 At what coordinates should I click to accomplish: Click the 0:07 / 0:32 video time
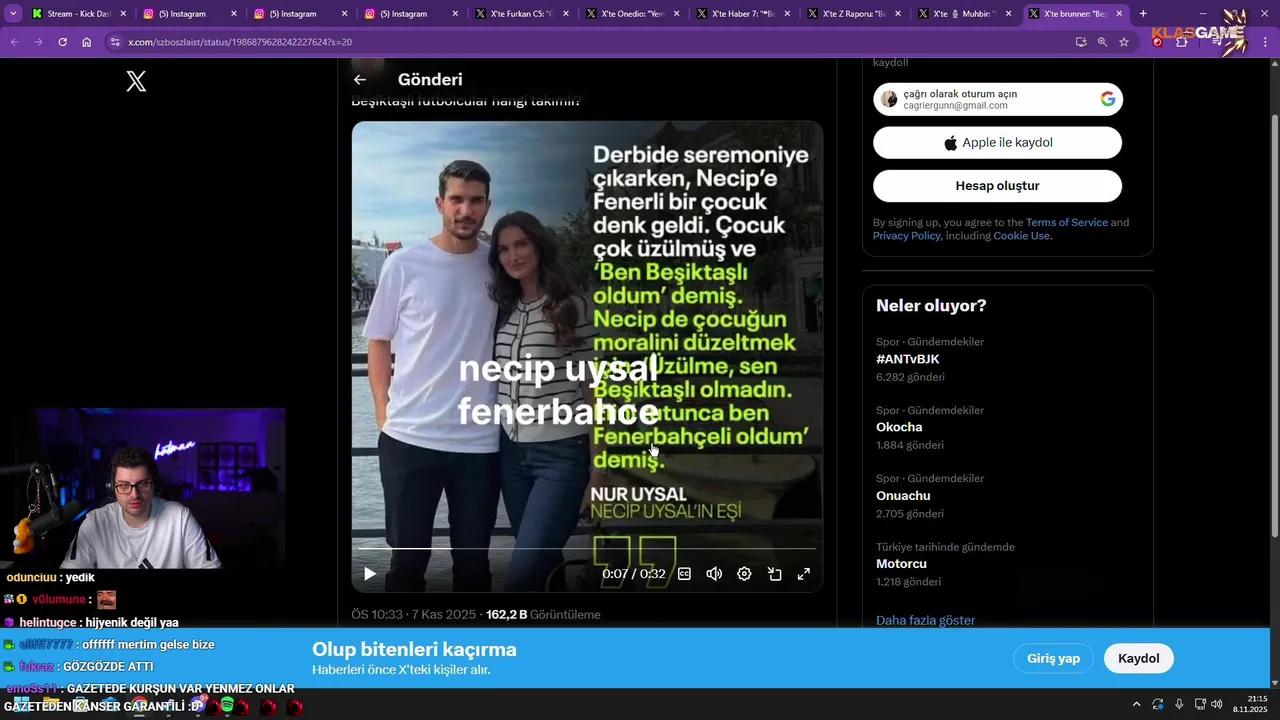pos(633,574)
